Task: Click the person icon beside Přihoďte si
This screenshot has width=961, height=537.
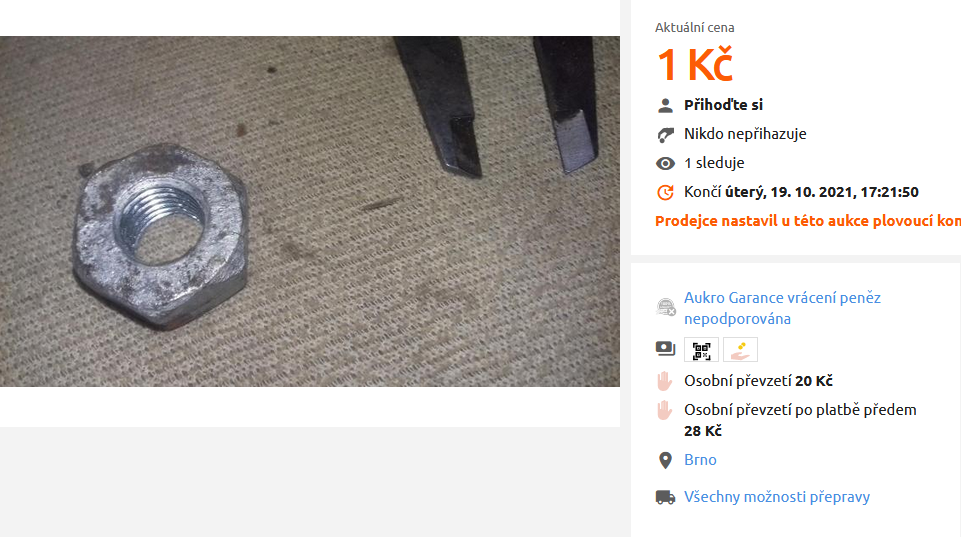Action: pos(665,105)
